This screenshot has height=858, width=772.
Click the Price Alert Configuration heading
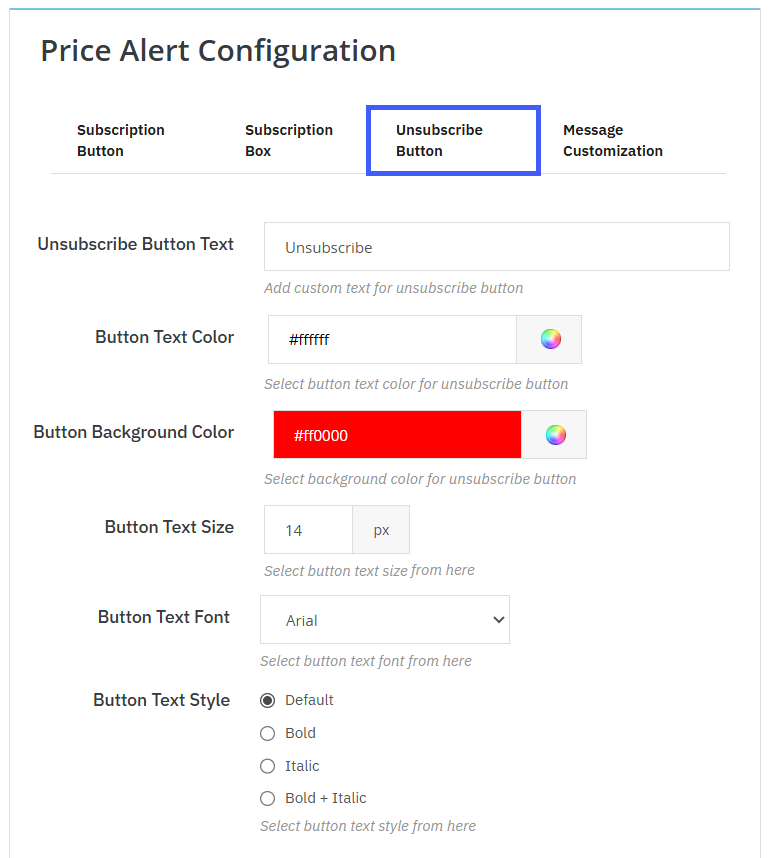[218, 50]
